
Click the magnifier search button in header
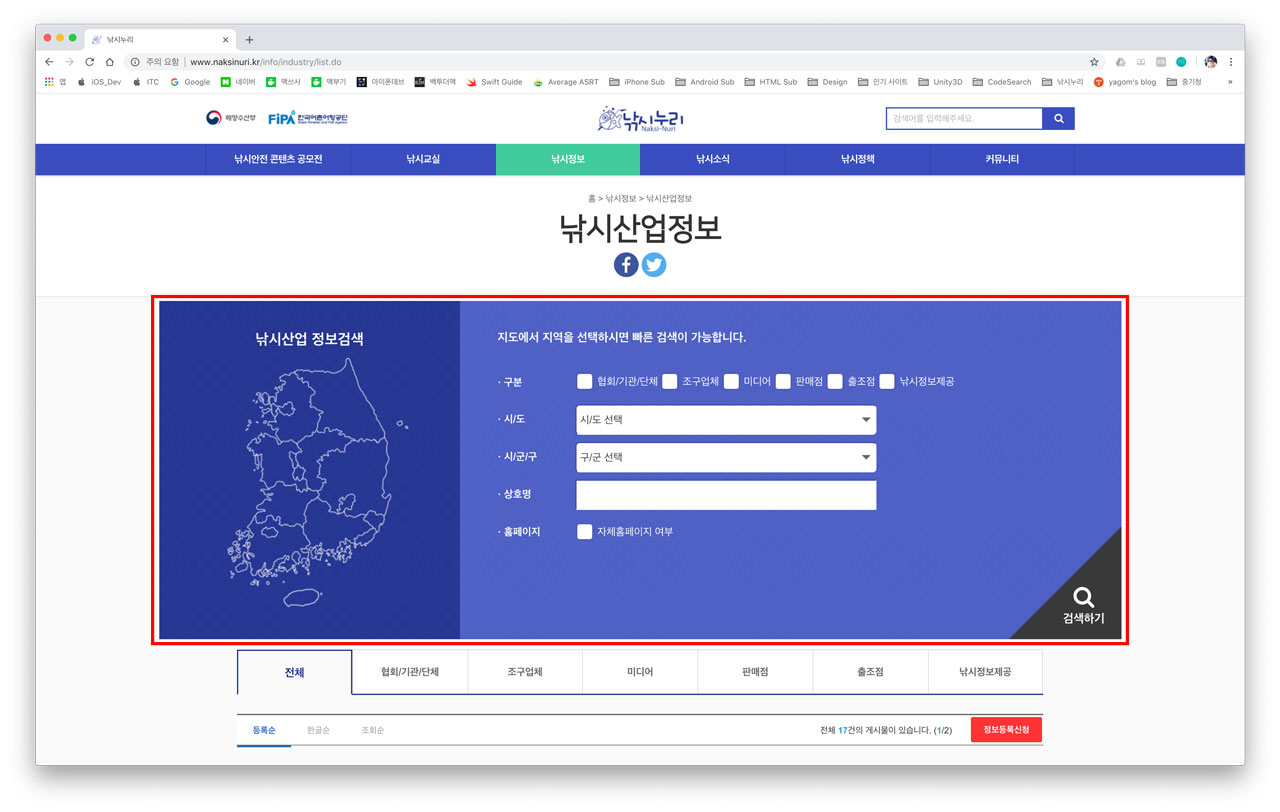[x=1058, y=119]
